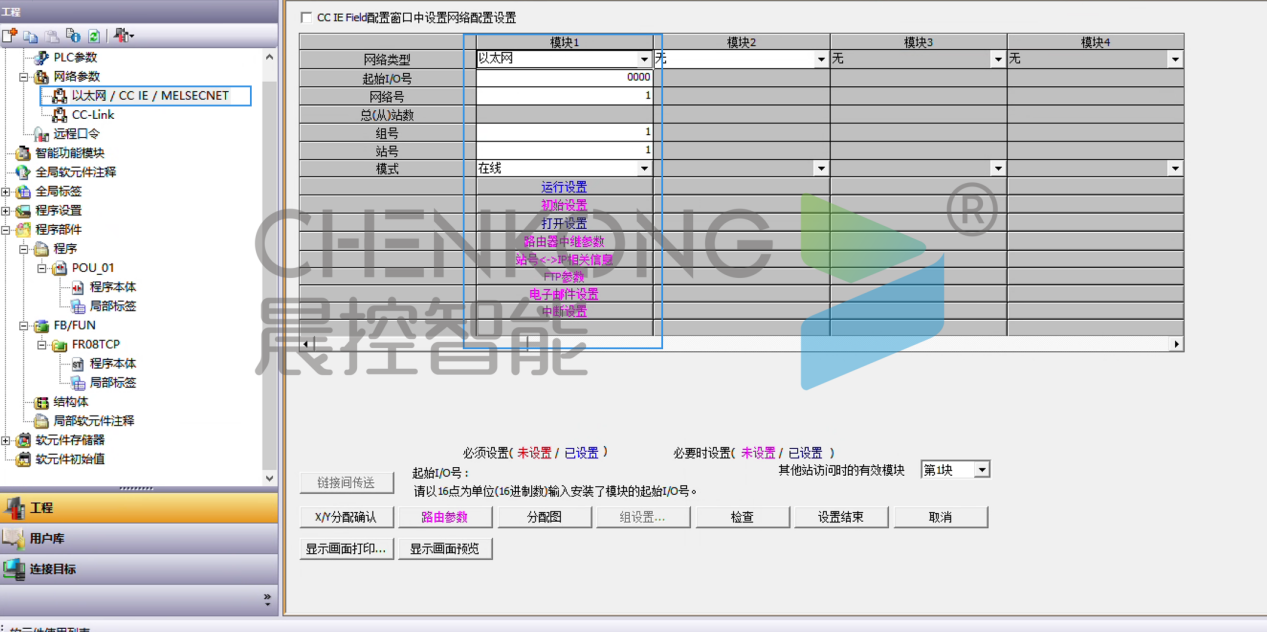Expand the 全局标签 tree node
This screenshot has height=632, width=1267.
coord(6,191)
